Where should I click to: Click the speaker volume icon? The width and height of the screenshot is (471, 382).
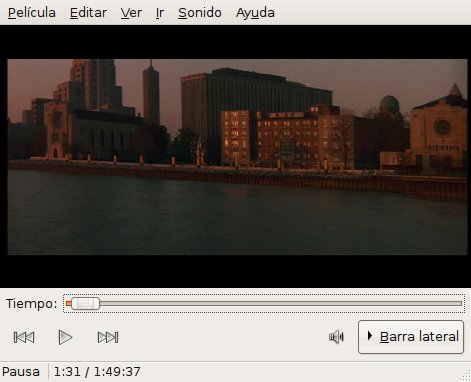coord(336,337)
